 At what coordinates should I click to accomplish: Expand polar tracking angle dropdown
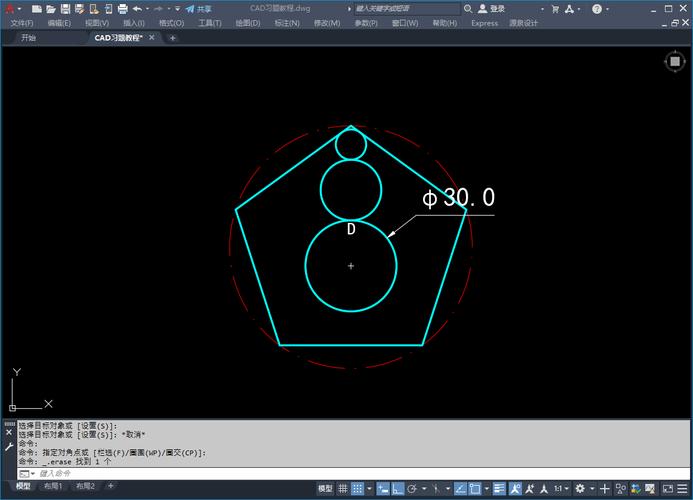[424, 489]
